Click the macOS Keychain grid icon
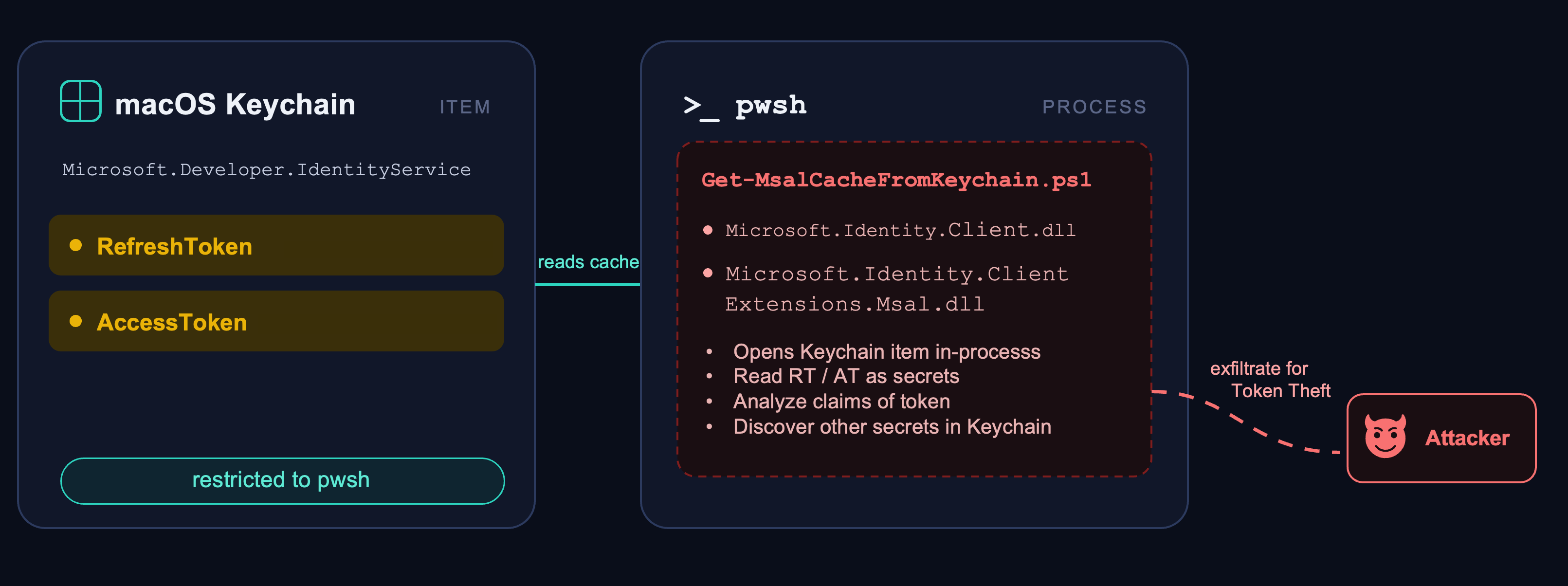The width and height of the screenshot is (1568, 586). coord(80,101)
